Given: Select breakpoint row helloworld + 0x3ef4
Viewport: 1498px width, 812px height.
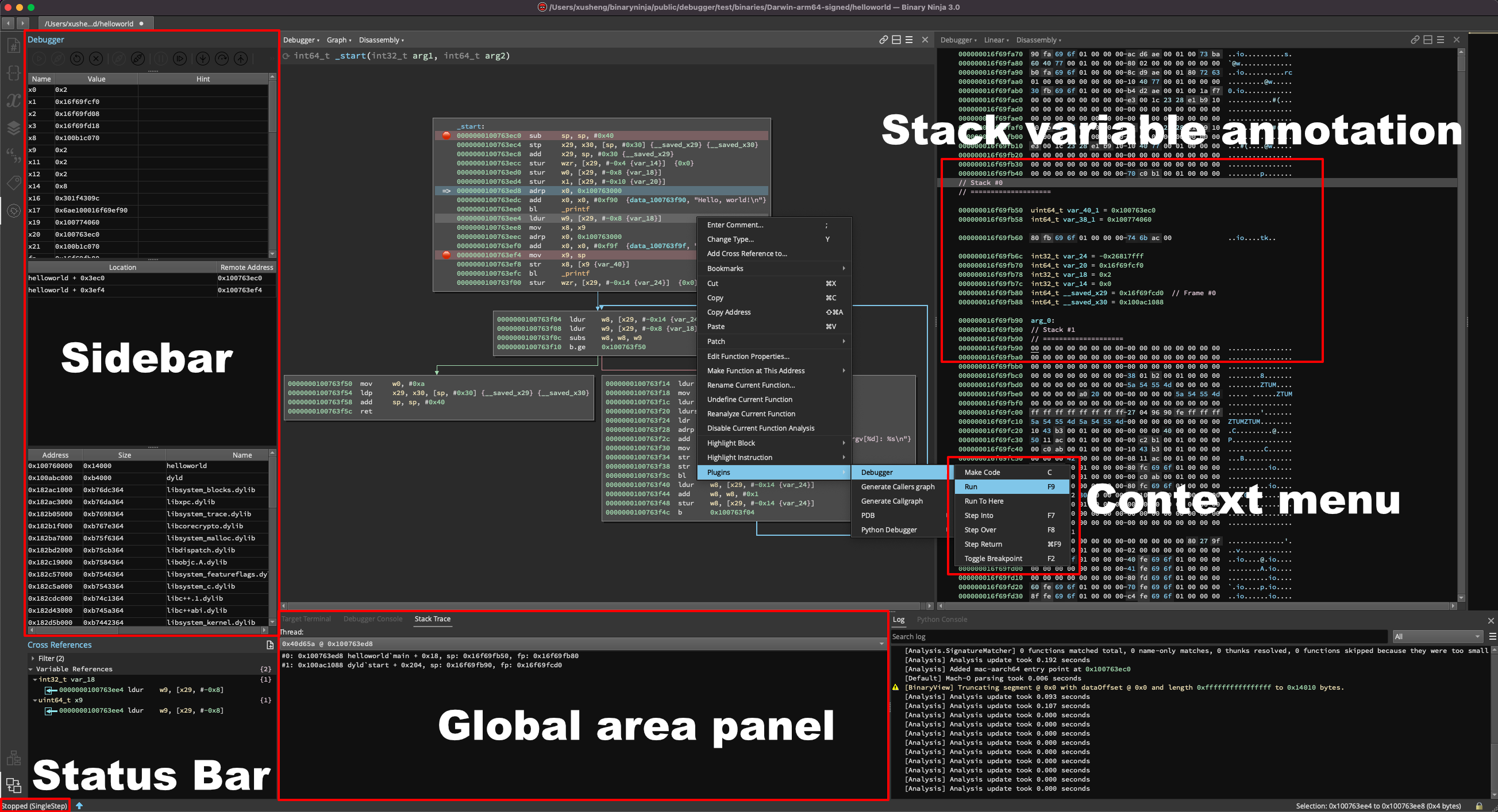Looking at the screenshot, I should click(x=151, y=290).
